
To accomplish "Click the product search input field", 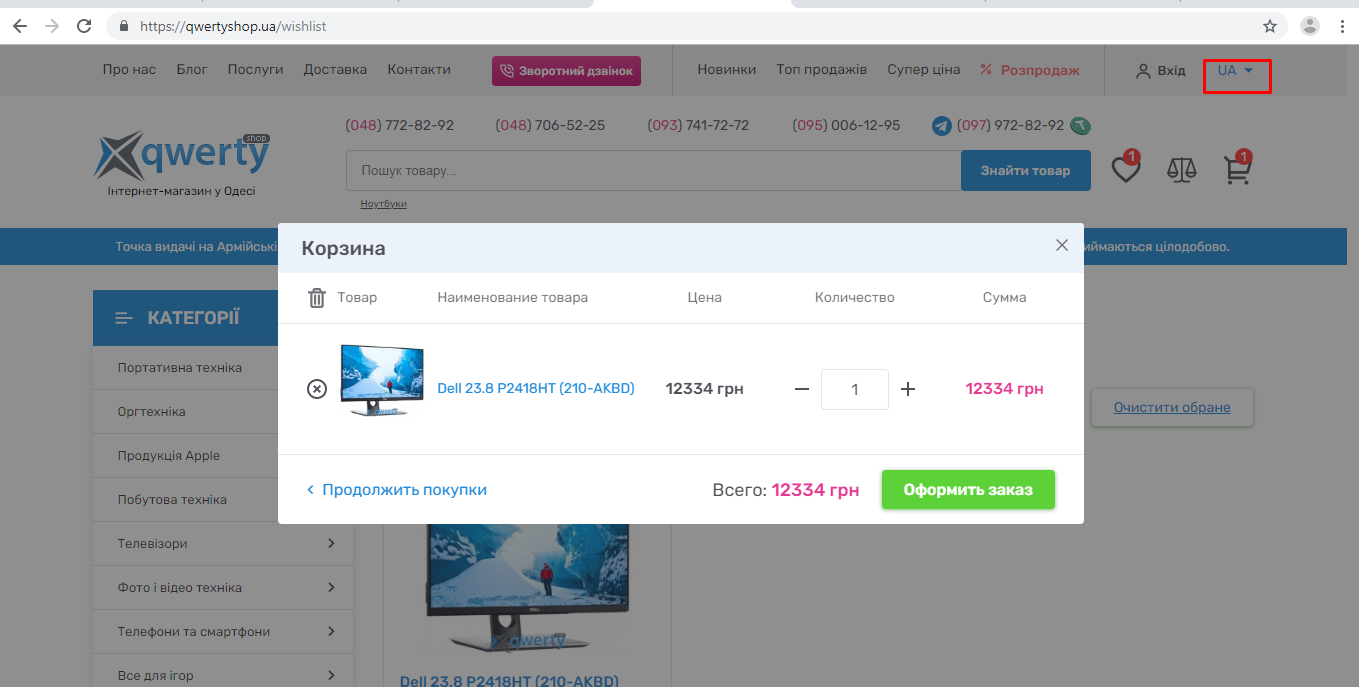I will tap(653, 171).
